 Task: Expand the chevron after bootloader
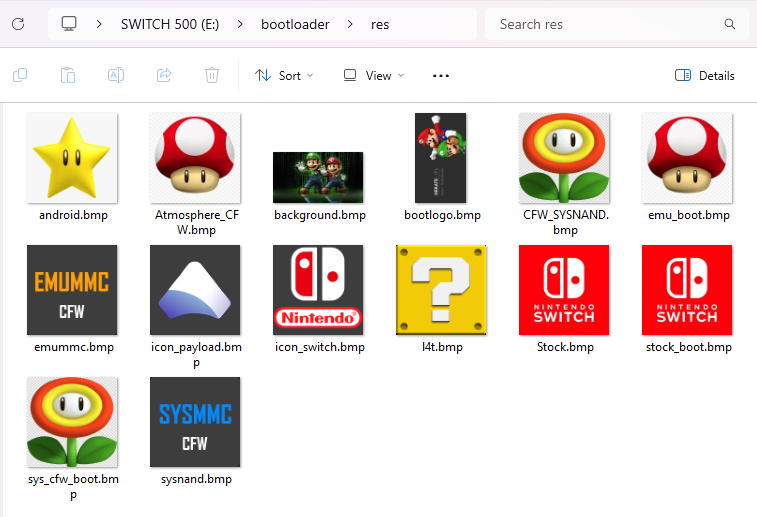[350, 24]
